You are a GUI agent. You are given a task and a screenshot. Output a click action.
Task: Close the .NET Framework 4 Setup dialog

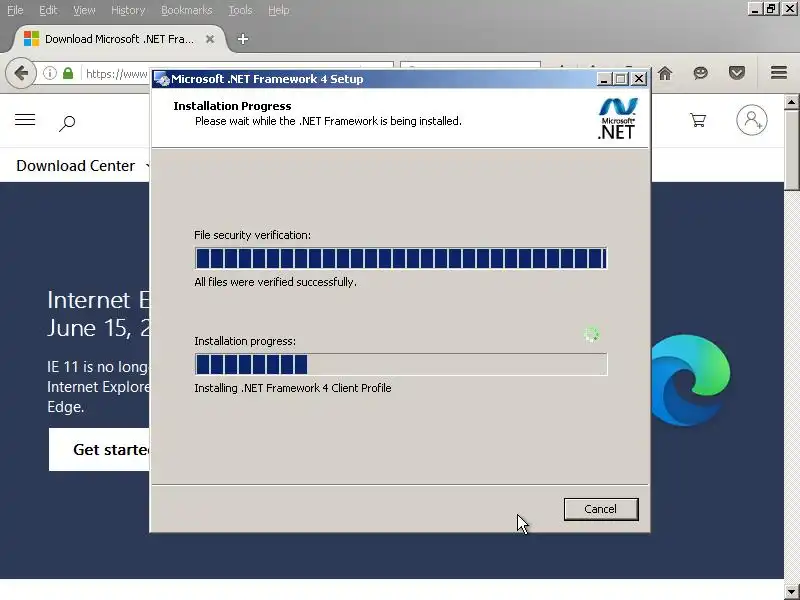click(639, 79)
